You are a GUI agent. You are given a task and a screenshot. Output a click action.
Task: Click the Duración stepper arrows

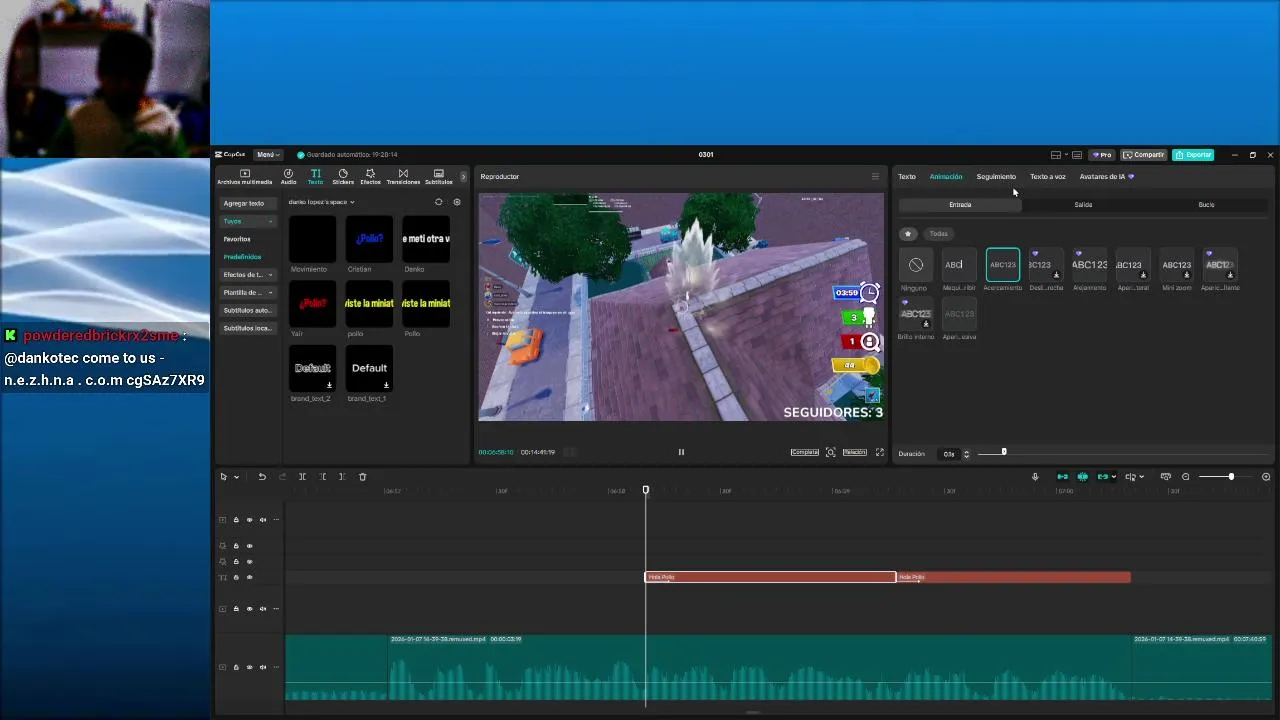coord(966,454)
